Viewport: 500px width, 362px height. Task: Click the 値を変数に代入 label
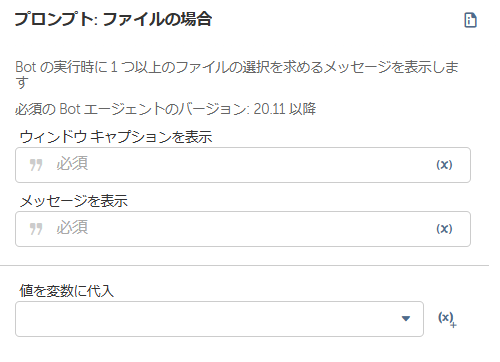[67, 291]
